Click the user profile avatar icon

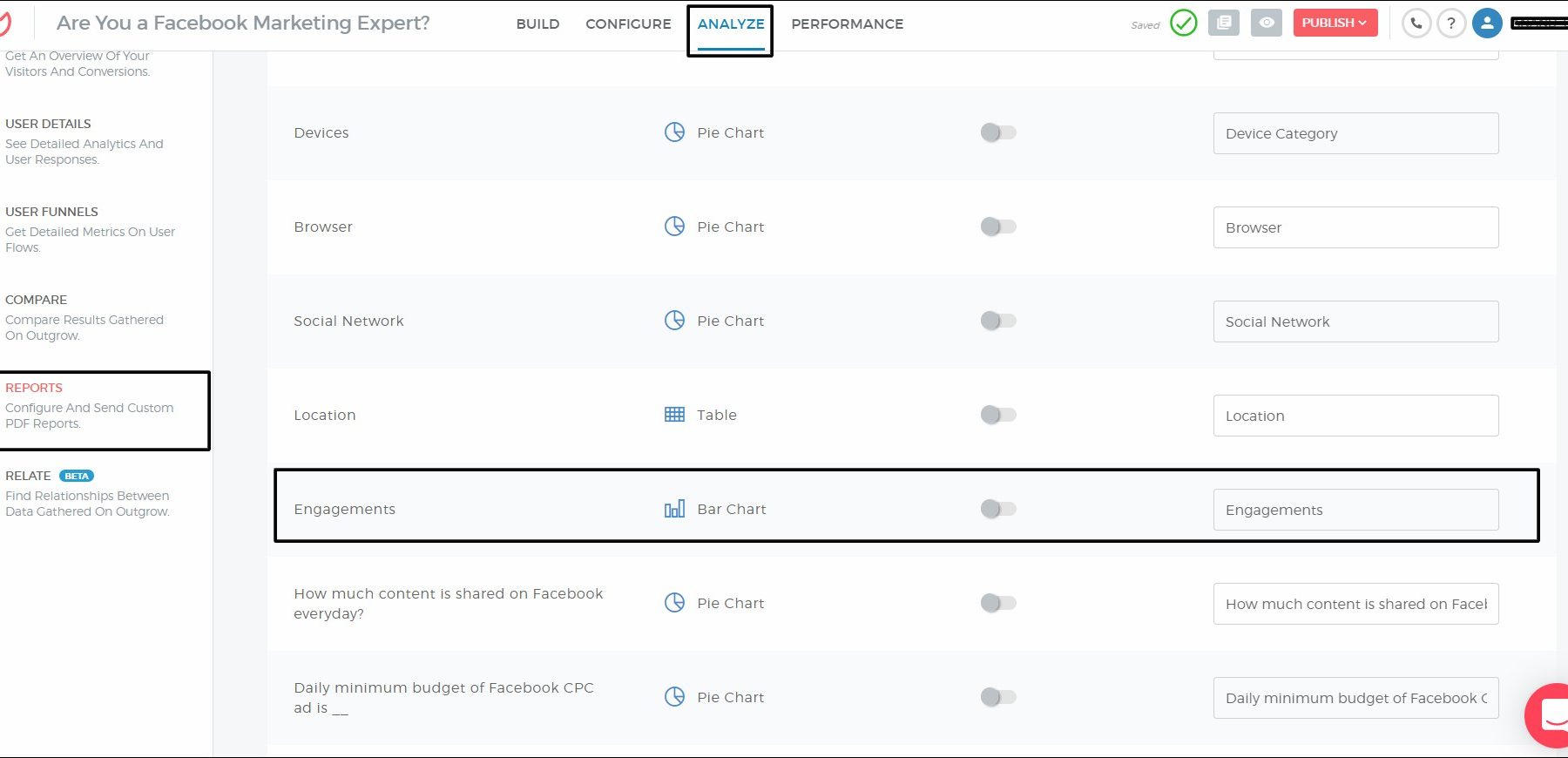(x=1487, y=24)
